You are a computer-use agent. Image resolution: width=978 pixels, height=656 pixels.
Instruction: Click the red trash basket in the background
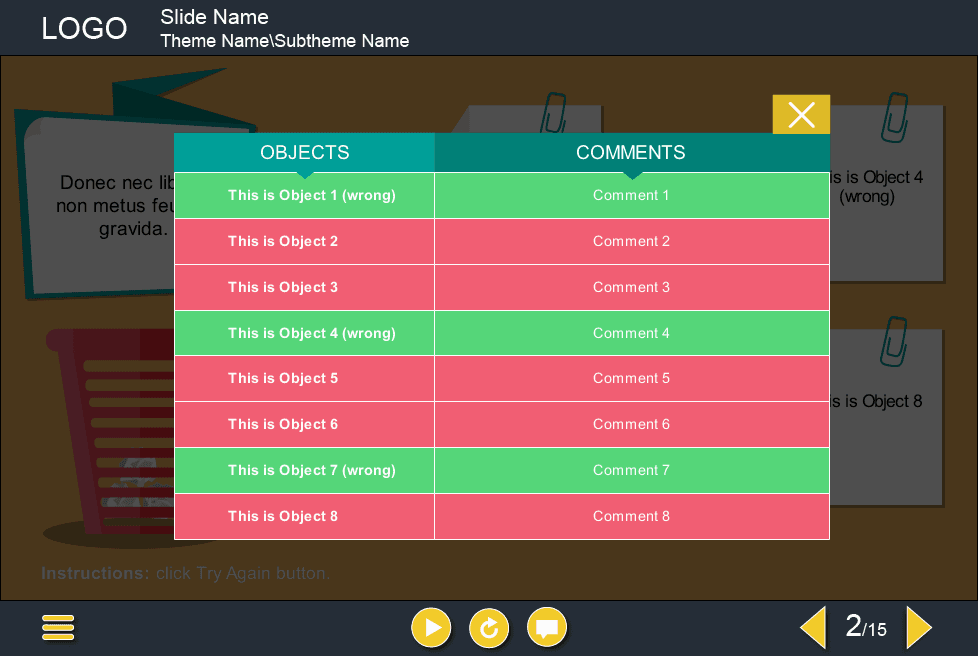(108, 440)
